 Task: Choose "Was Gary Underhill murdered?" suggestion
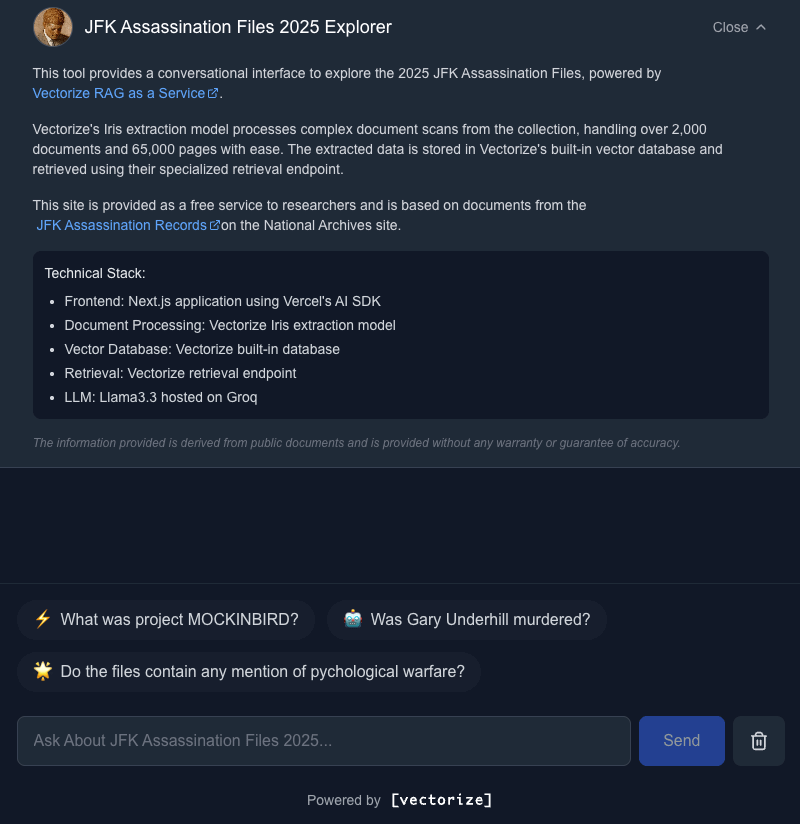click(480, 619)
